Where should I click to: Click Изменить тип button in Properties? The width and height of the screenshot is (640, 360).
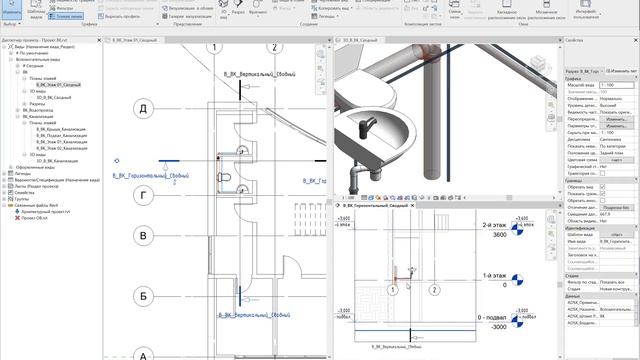click(x=621, y=71)
